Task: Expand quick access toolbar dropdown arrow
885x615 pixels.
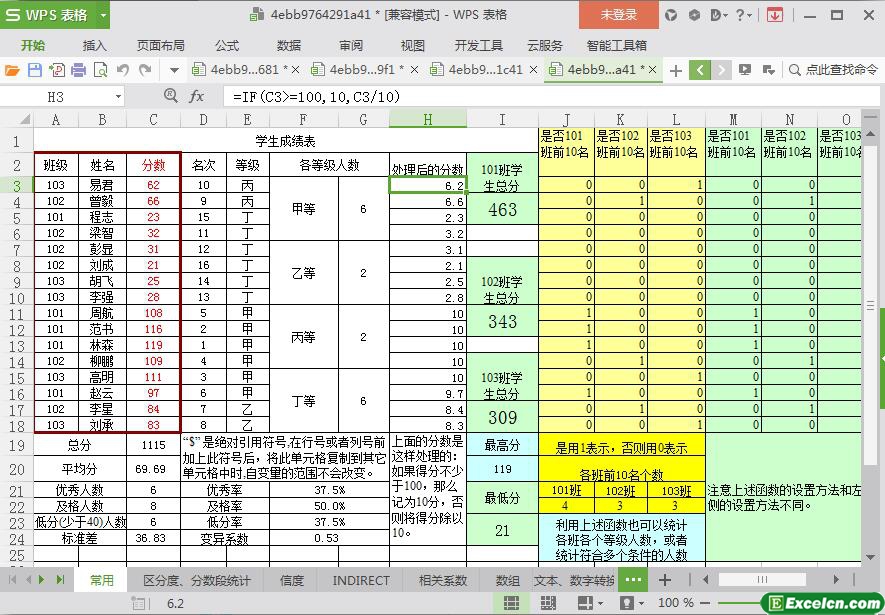Action: click(174, 70)
